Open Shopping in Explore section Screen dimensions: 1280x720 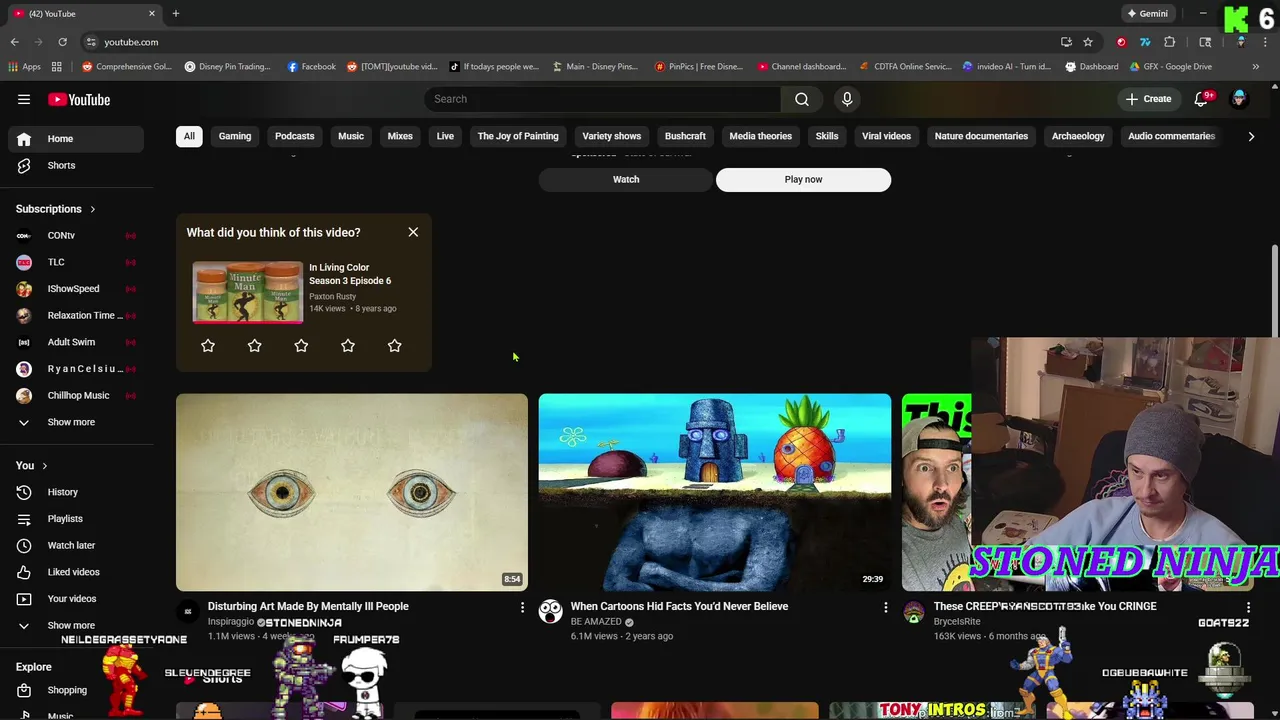pyautogui.click(x=77, y=690)
